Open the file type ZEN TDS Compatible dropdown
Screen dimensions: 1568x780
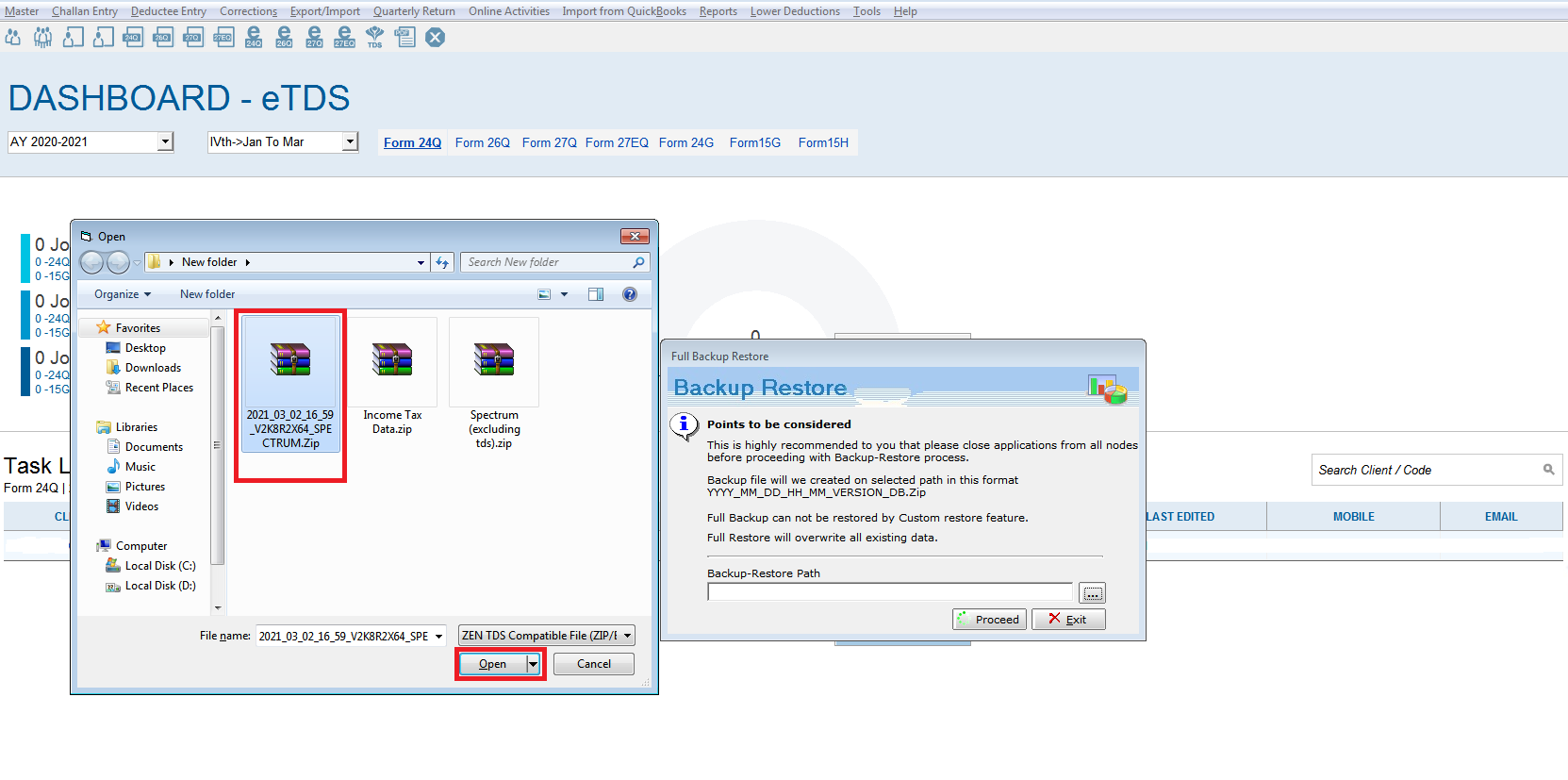(x=627, y=636)
